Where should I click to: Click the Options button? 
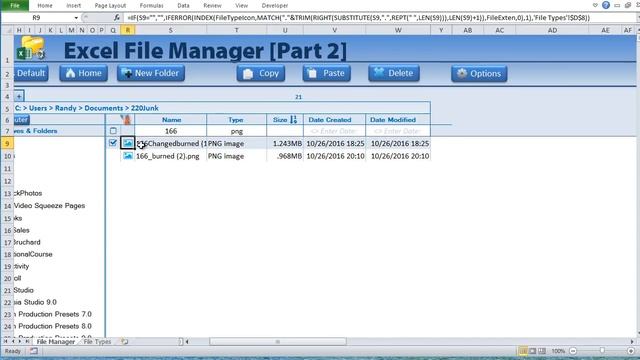click(x=479, y=73)
